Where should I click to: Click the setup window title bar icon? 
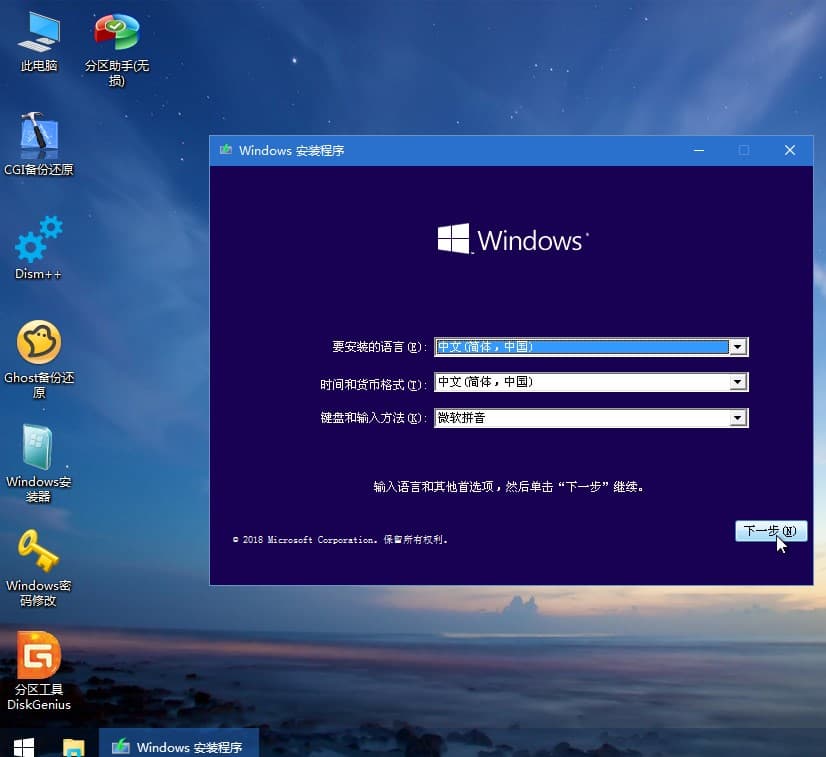pyautogui.click(x=226, y=150)
